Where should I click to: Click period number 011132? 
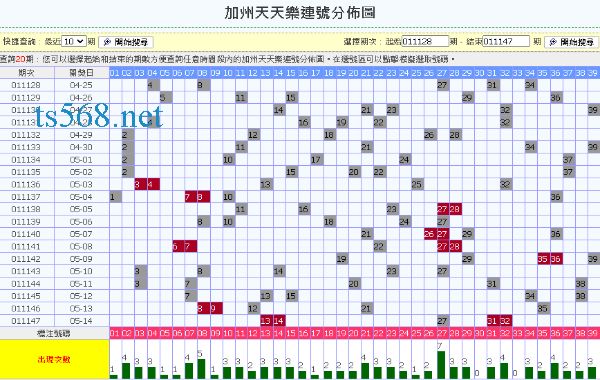click(x=26, y=135)
